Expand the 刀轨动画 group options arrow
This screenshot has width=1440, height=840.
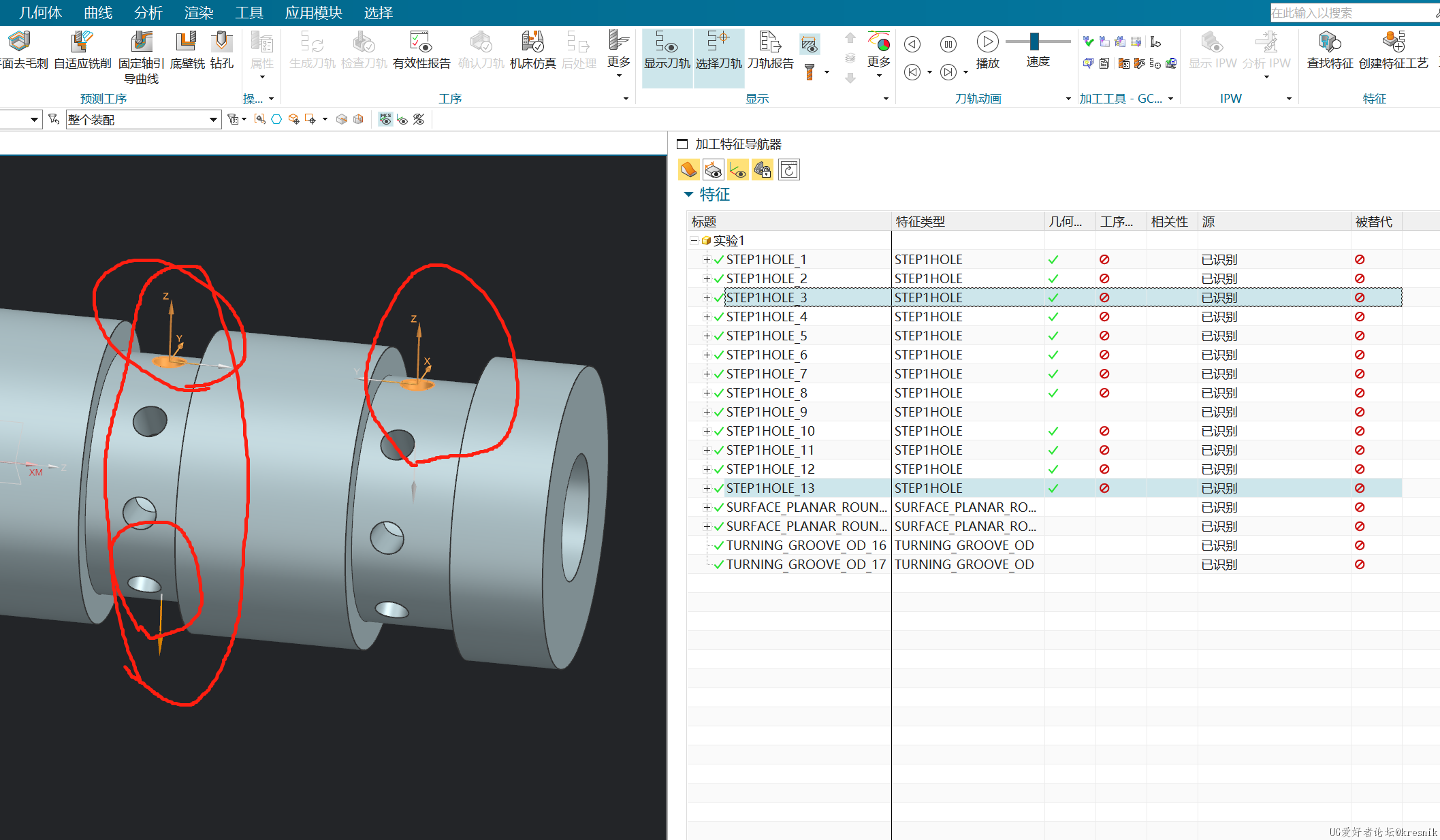click(1068, 99)
